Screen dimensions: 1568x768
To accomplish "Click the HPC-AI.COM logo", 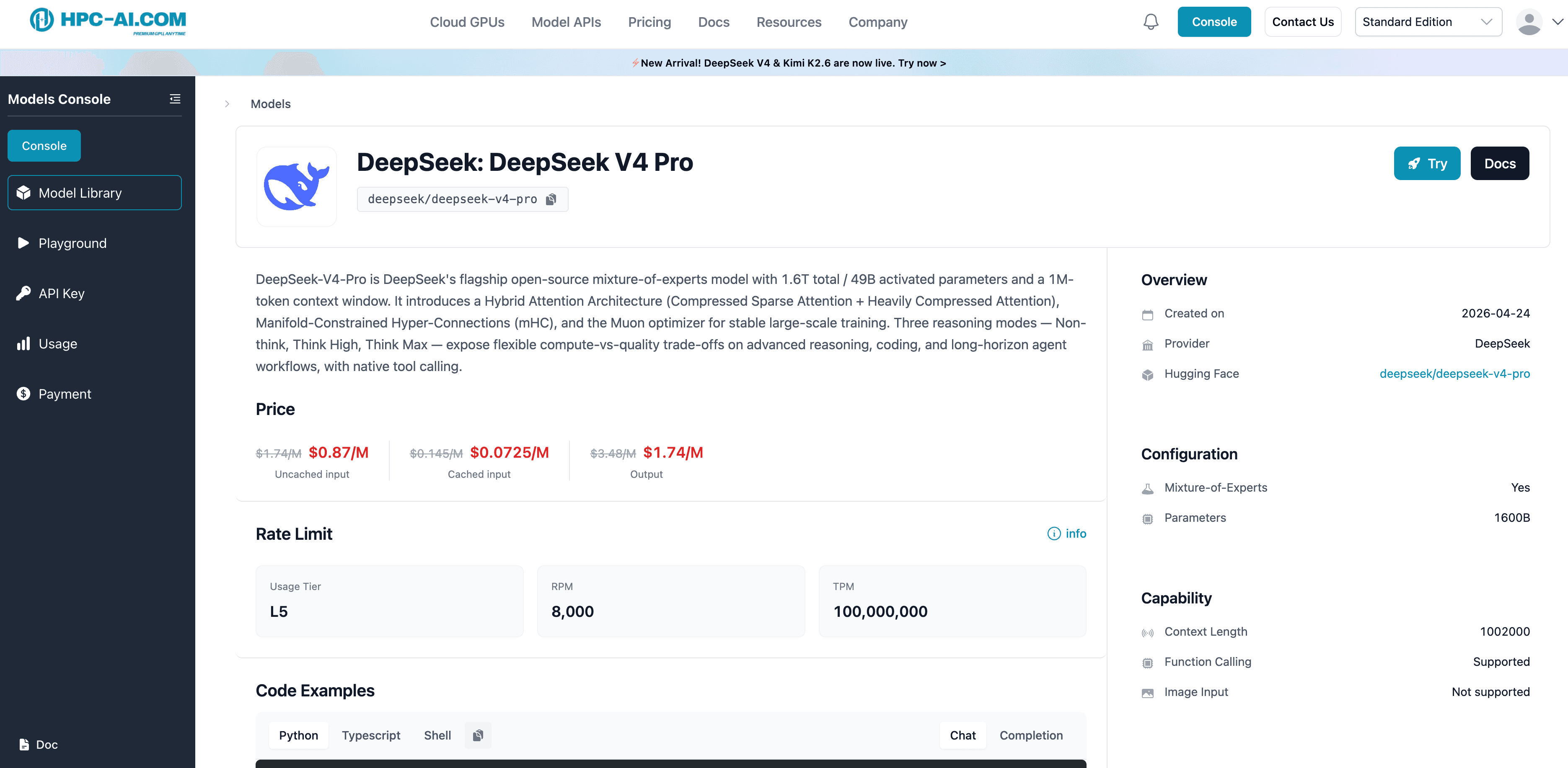I will click(x=108, y=21).
